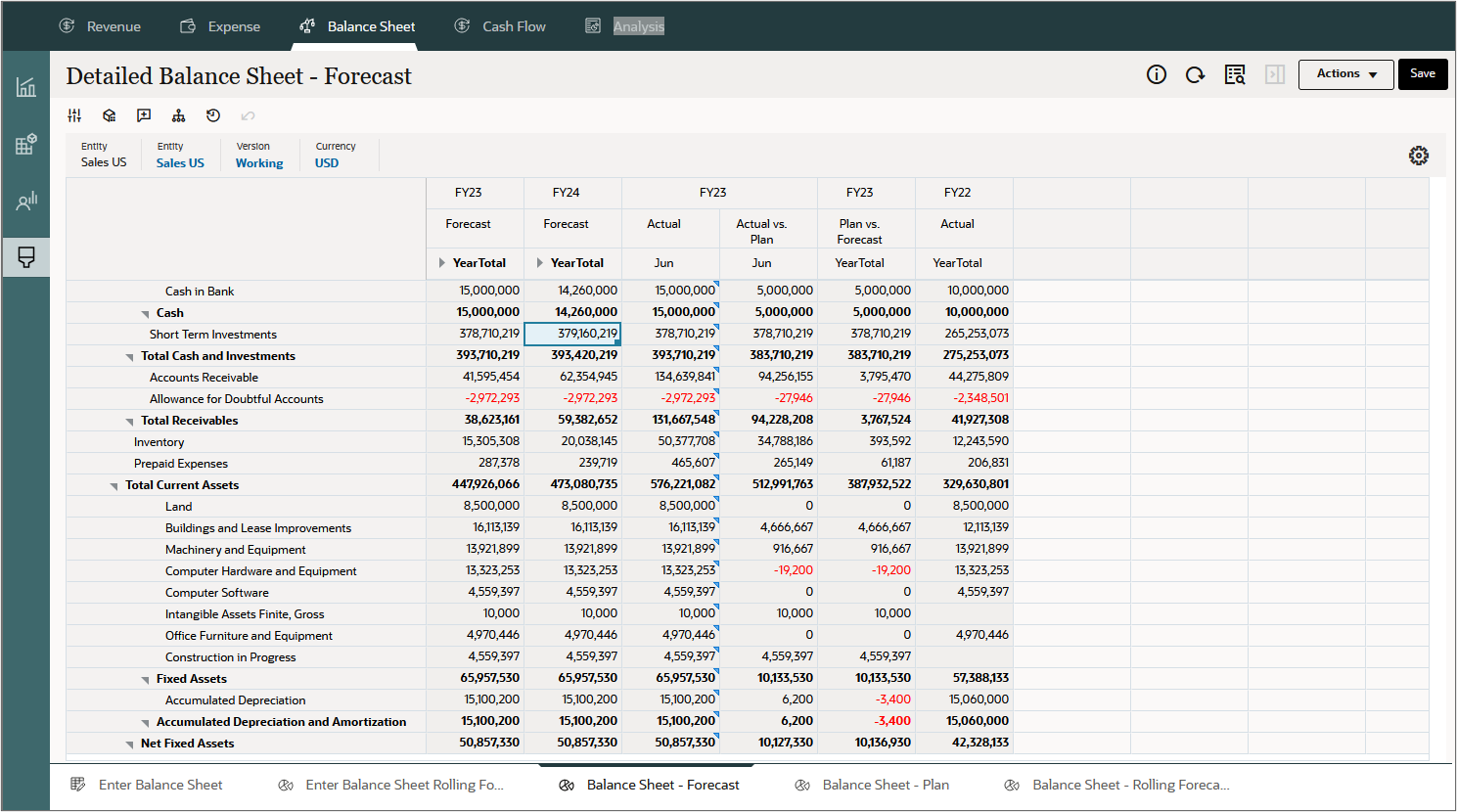Switch to the Cash Flow tab
Screen dimensions: 1457x812
514,26
